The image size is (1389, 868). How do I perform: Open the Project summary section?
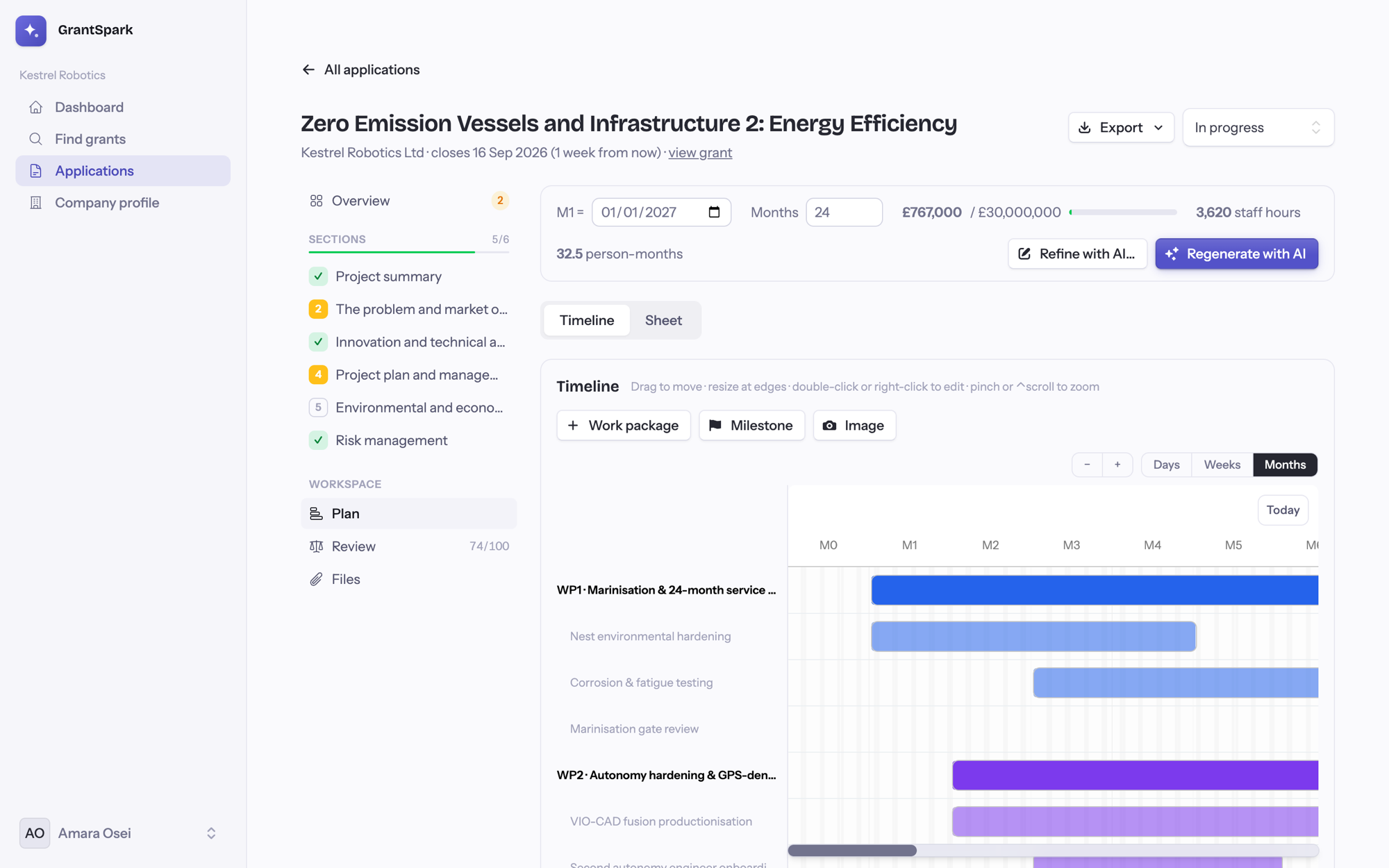tap(409, 276)
